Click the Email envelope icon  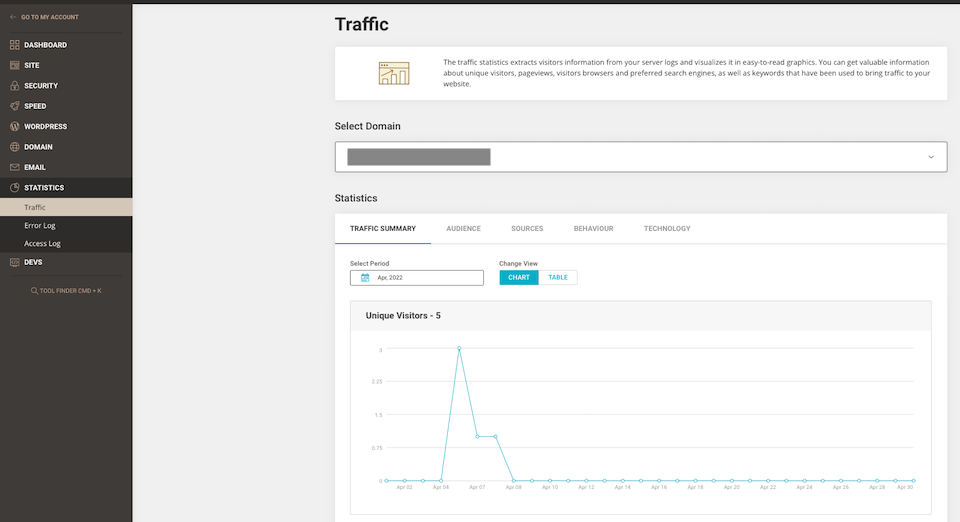pyautogui.click(x=15, y=167)
